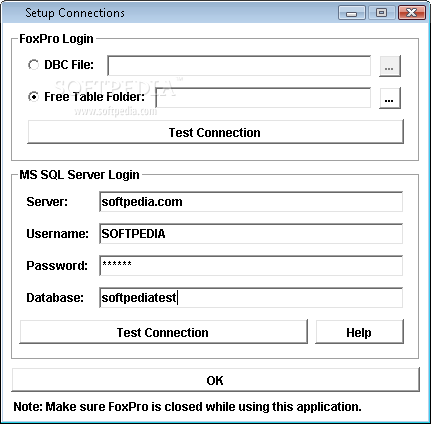Click the DBC File path input field
Viewport: 431px width, 424px height.
(x=239, y=66)
